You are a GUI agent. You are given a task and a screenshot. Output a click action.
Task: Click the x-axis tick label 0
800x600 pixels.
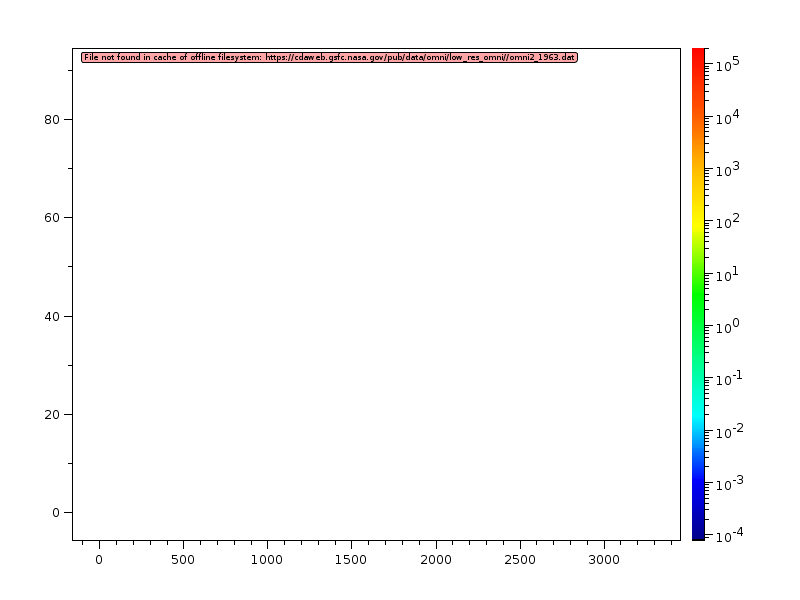98,560
